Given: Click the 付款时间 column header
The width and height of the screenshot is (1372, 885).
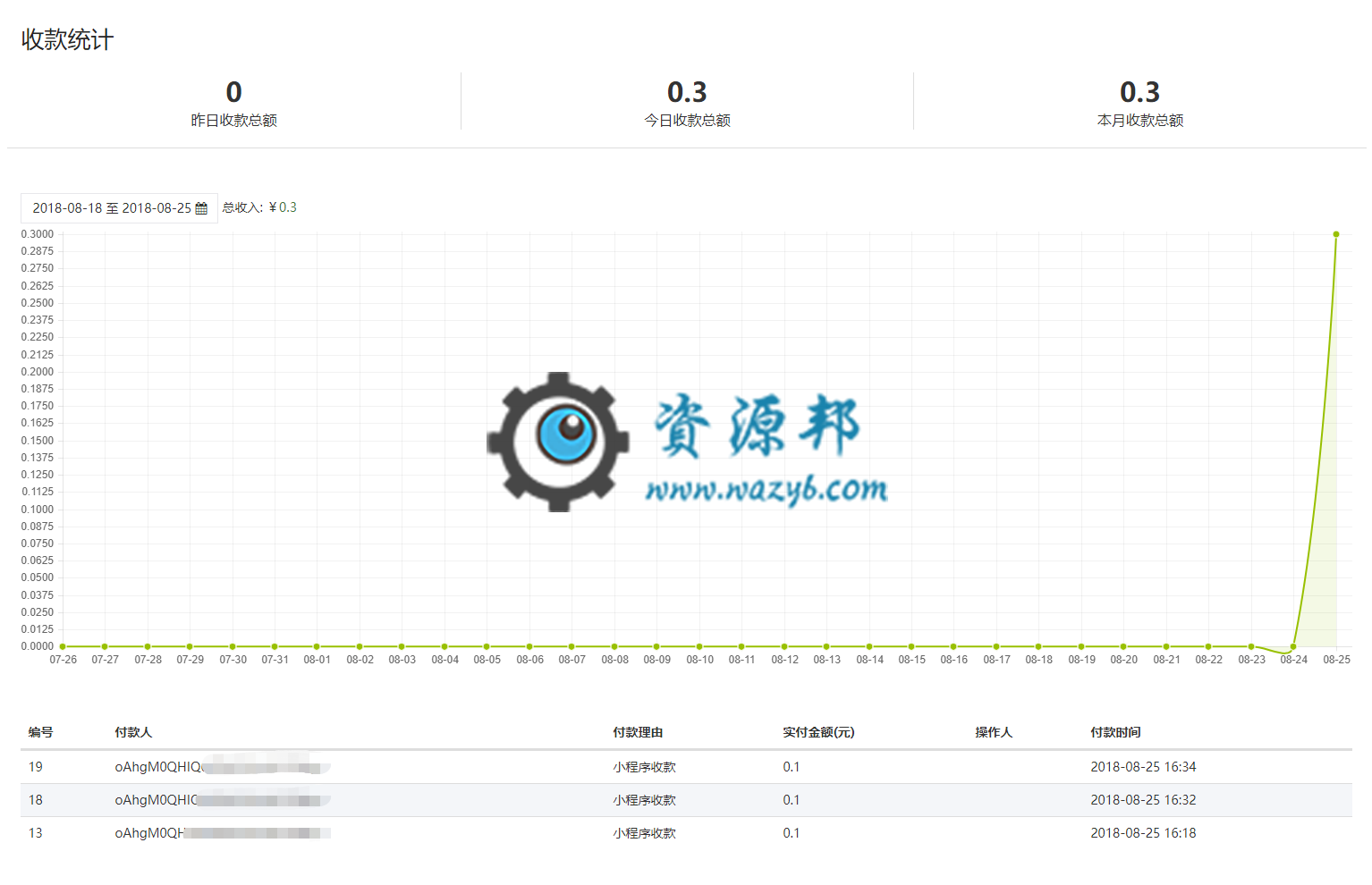Looking at the screenshot, I should 1115,732.
